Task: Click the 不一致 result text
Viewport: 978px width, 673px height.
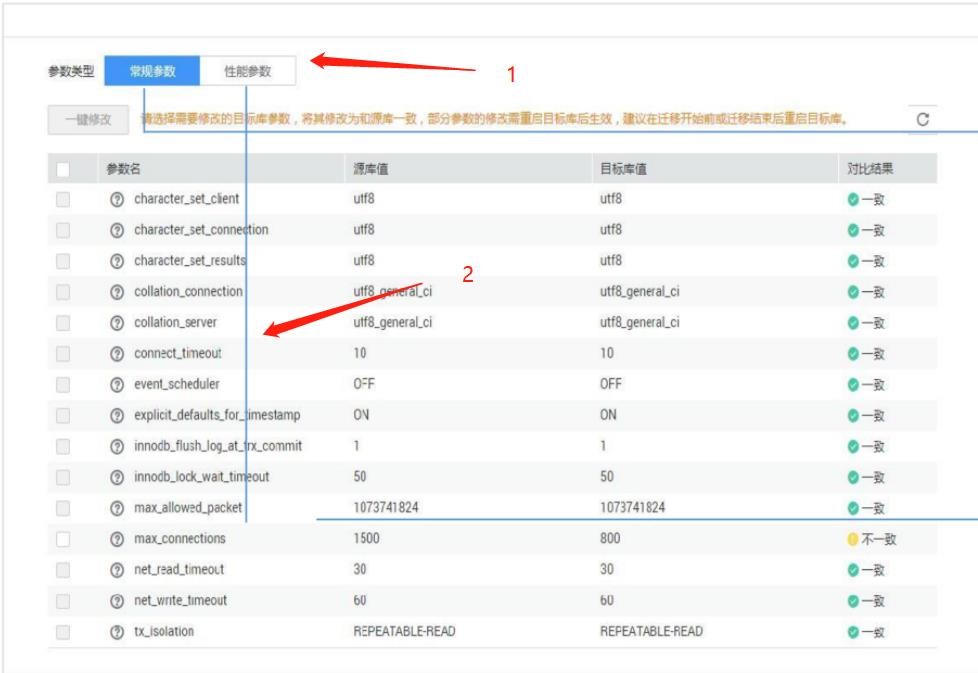Action: tap(878, 539)
